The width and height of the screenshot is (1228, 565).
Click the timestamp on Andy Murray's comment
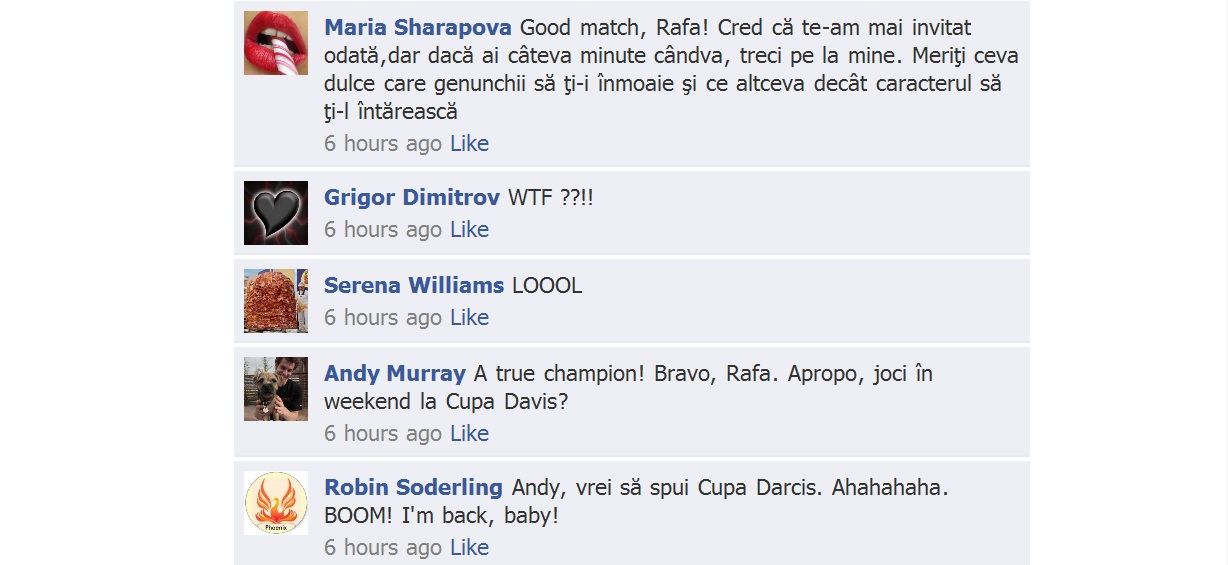click(x=383, y=434)
